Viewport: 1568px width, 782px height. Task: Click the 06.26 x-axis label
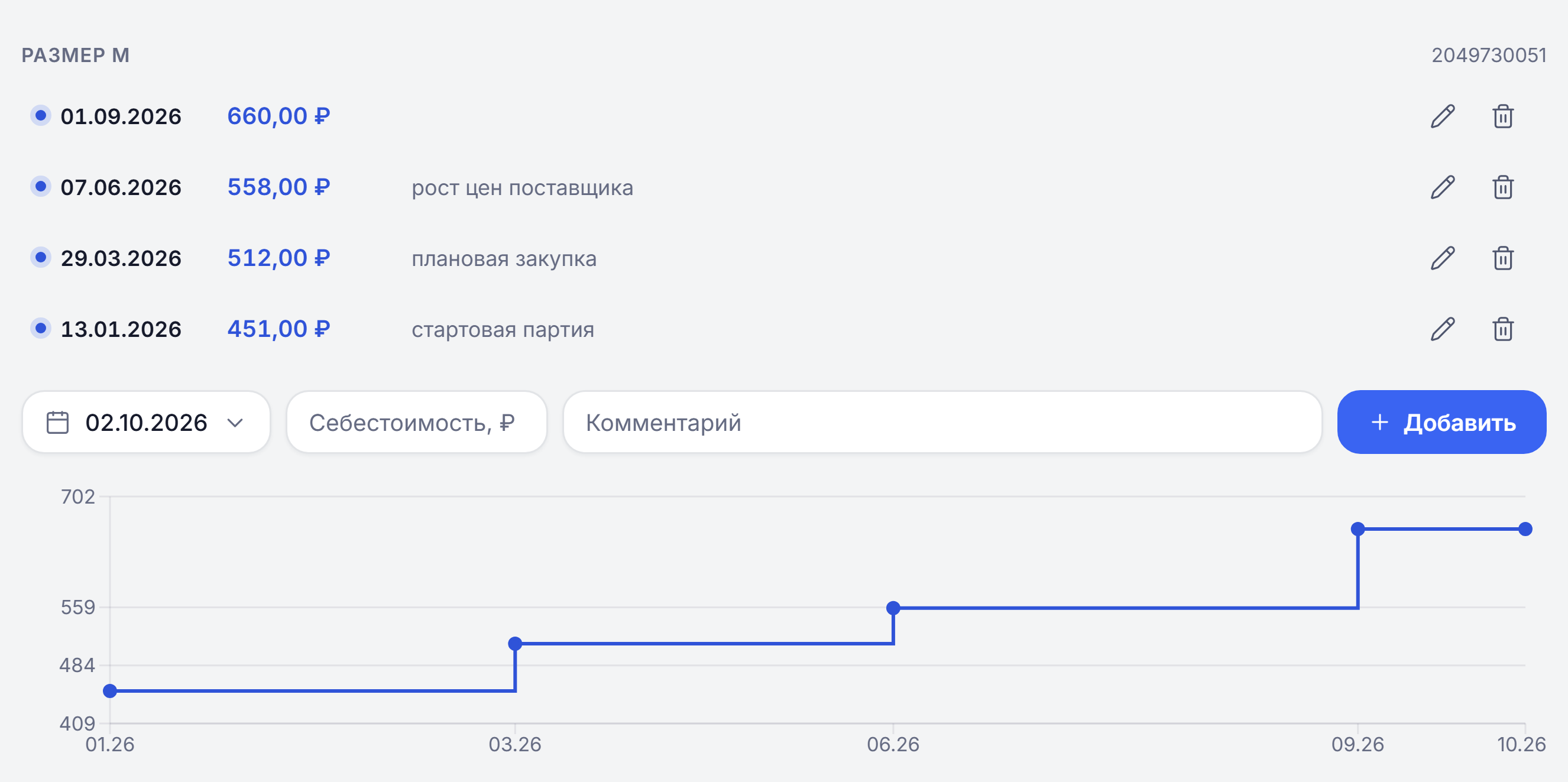pos(893,744)
